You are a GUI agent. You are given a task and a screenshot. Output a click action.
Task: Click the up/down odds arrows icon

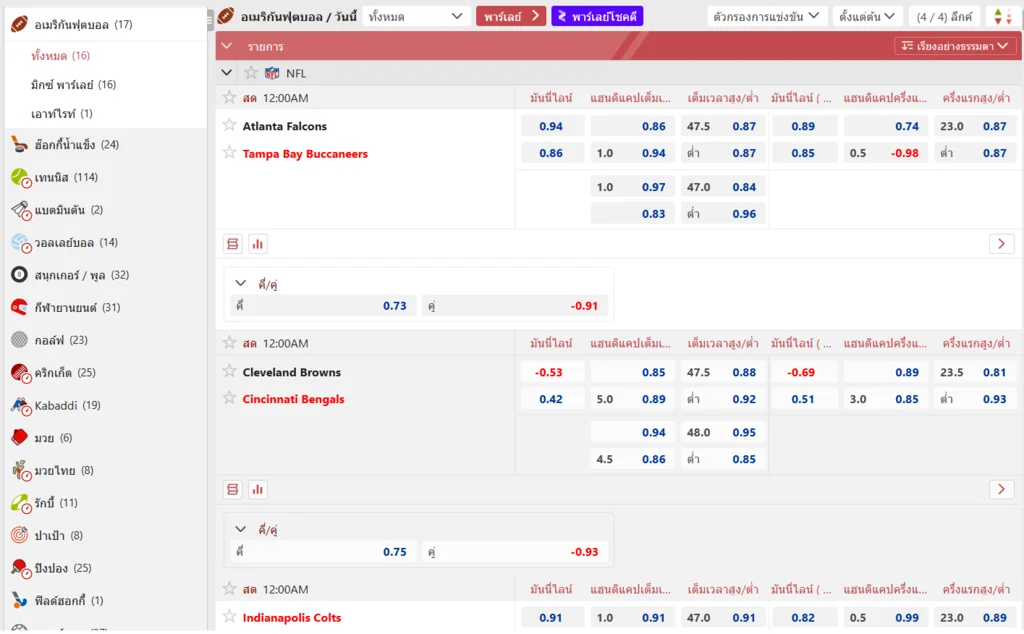click(1002, 17)
